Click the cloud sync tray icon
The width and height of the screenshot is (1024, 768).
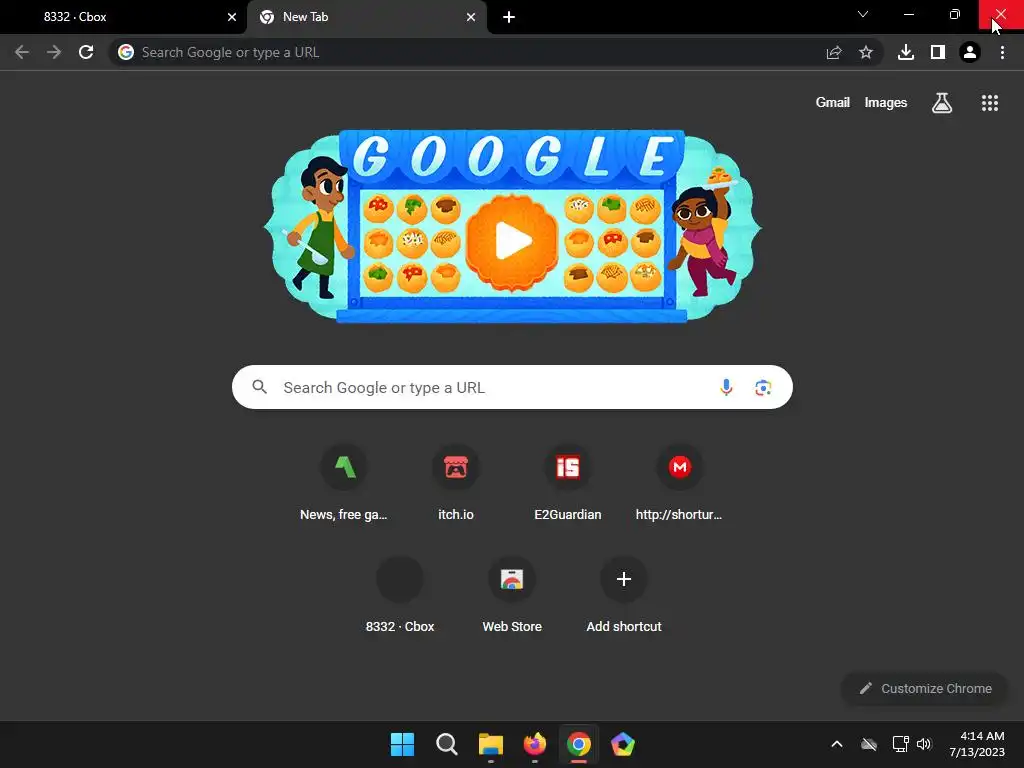[869, 744]
